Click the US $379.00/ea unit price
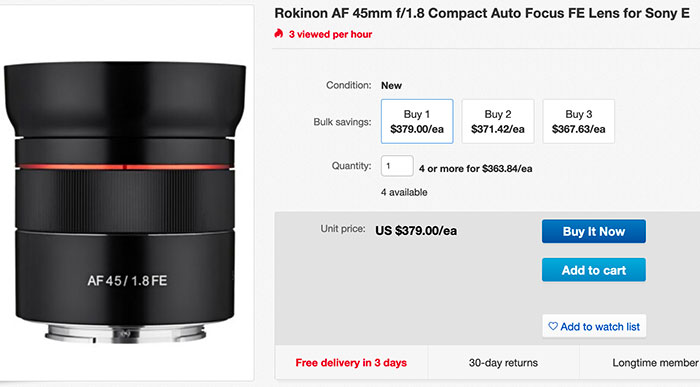The height and width of the screenshot is (387, 700). pos(416,231)
